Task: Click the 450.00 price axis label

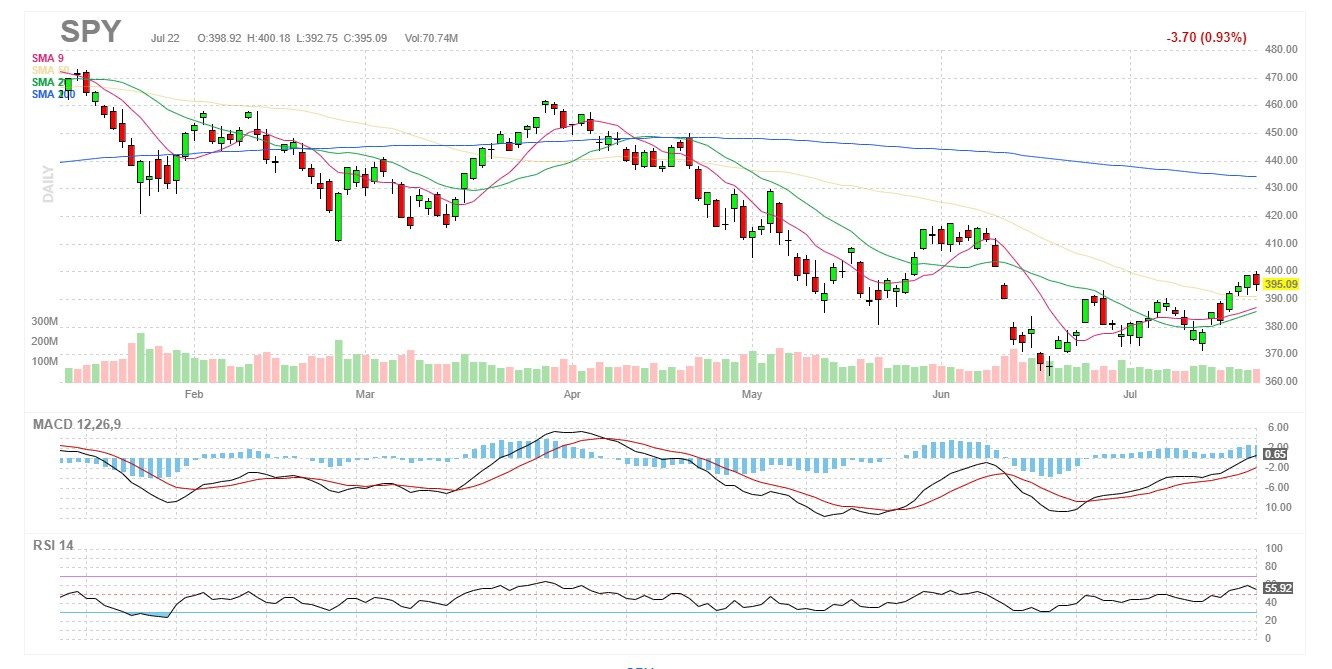Action: 1281,132
